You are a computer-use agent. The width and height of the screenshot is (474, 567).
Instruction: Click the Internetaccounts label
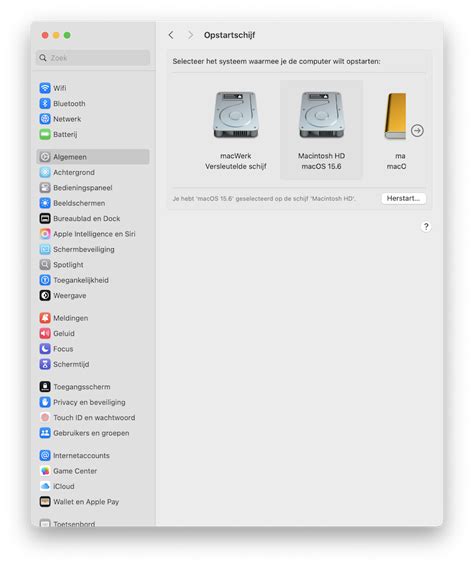(81, 456)
